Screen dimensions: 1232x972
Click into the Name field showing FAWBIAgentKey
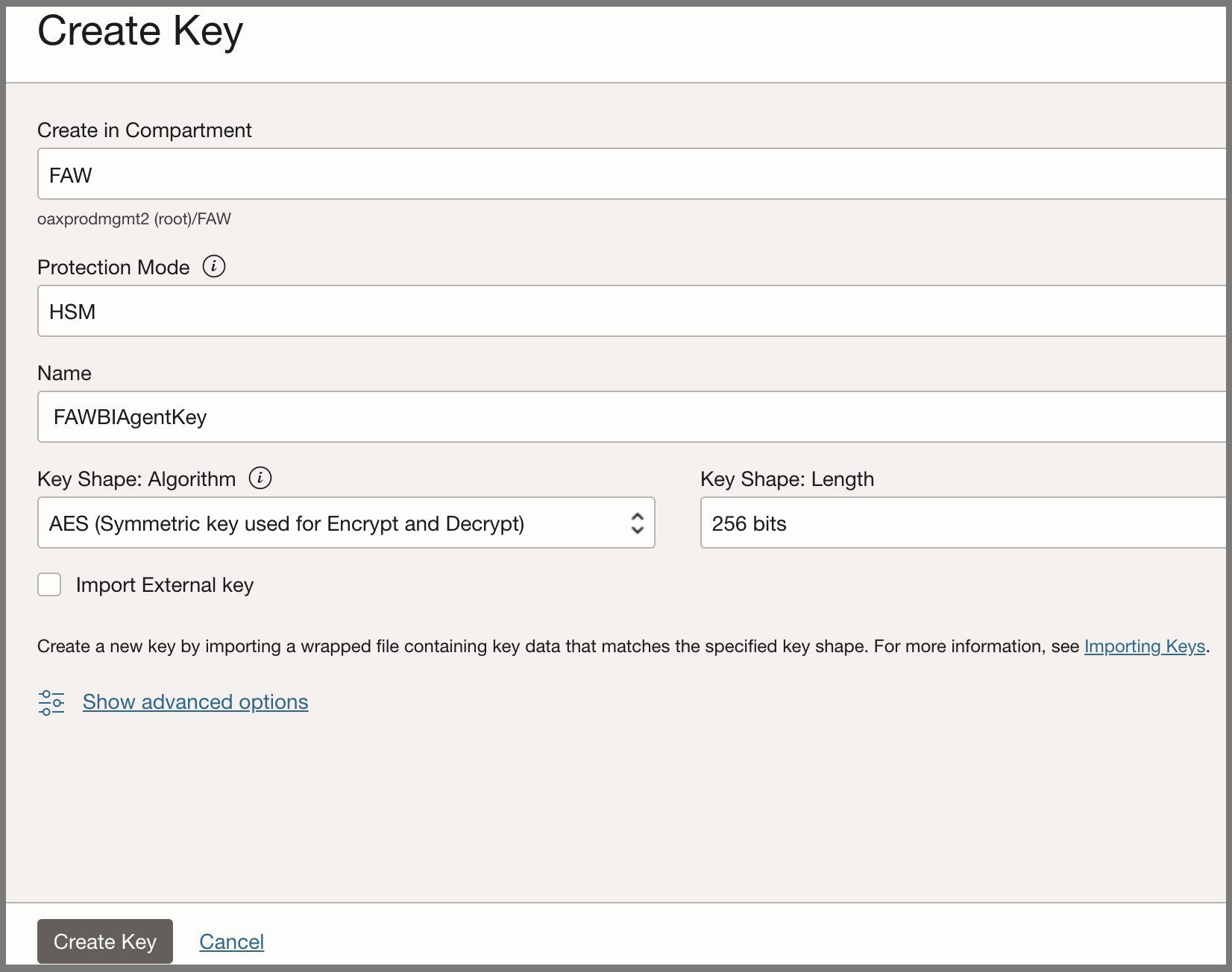point(522,417)
